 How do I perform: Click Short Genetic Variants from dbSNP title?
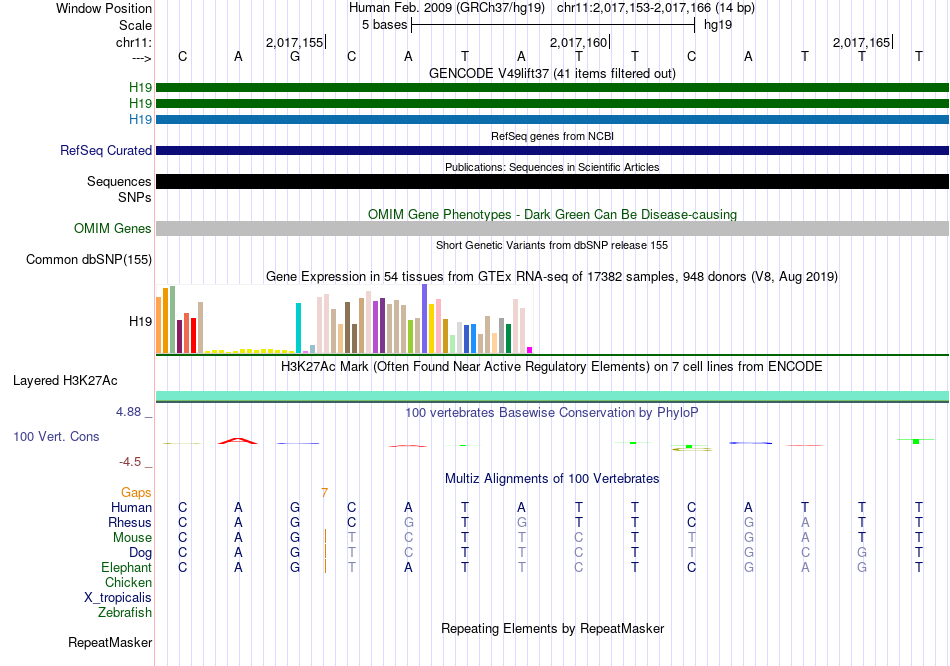tap(552, 245)
